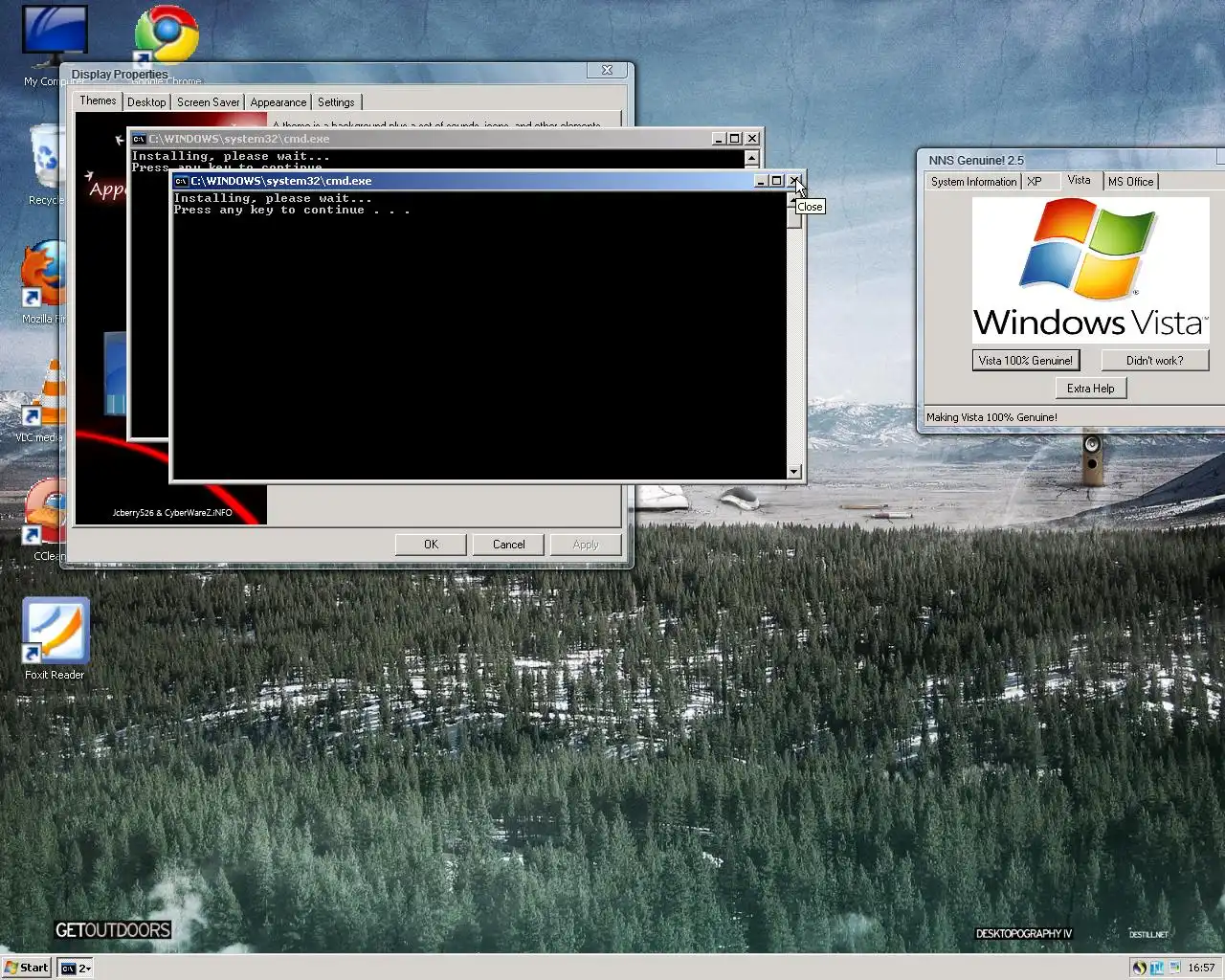1225x980 pixels.
Task: Close the Display Properties dialog
Action: (607, 70)
